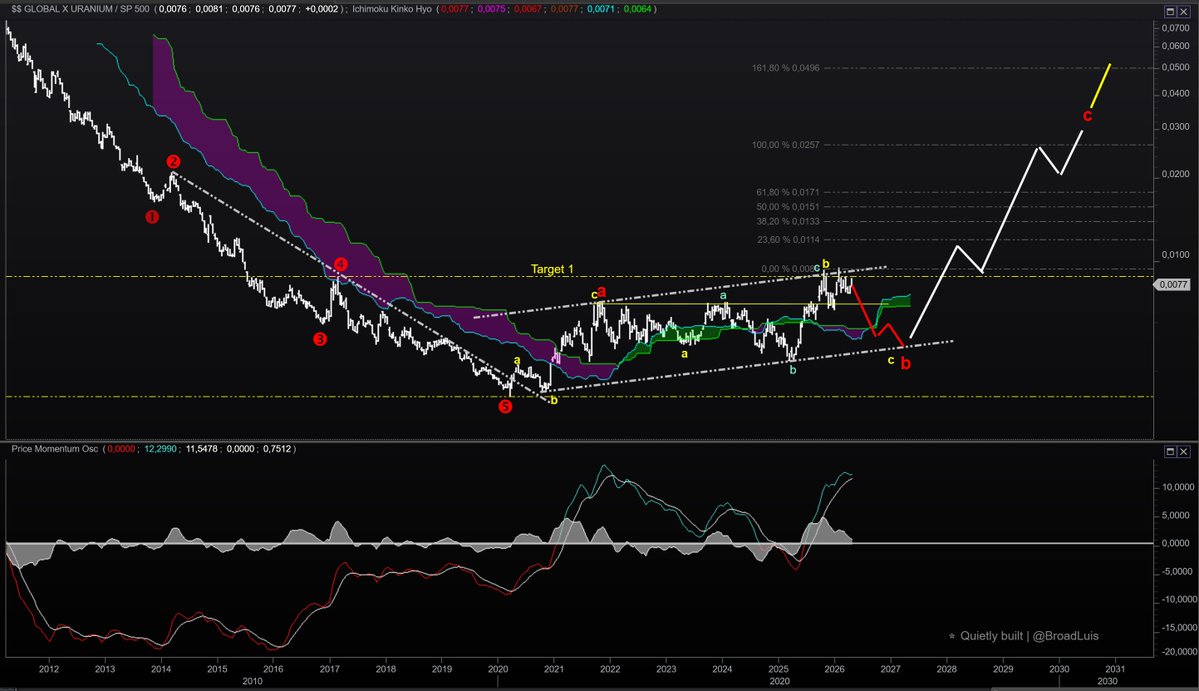Click the oscillator value 0,7512

[x=277, y=449]
